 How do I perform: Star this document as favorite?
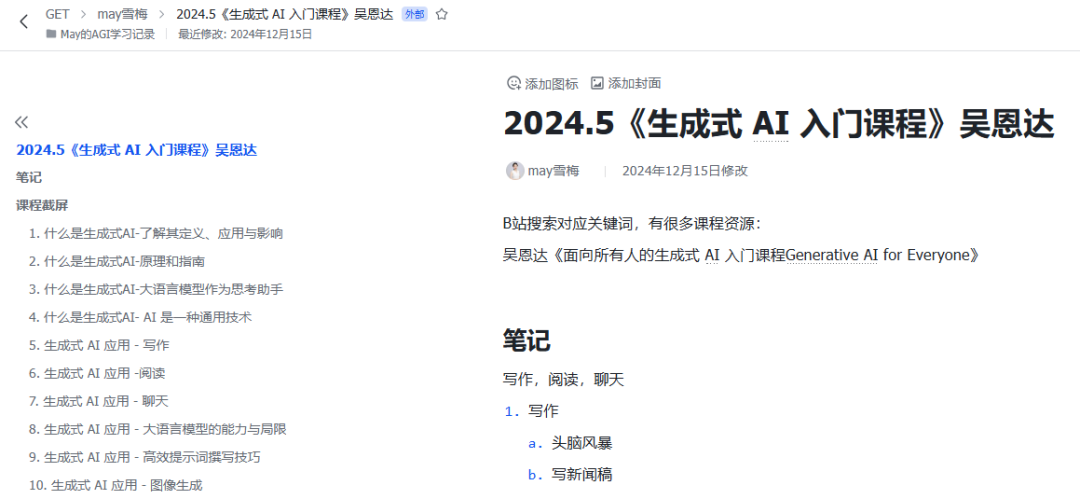coord(442,14)
